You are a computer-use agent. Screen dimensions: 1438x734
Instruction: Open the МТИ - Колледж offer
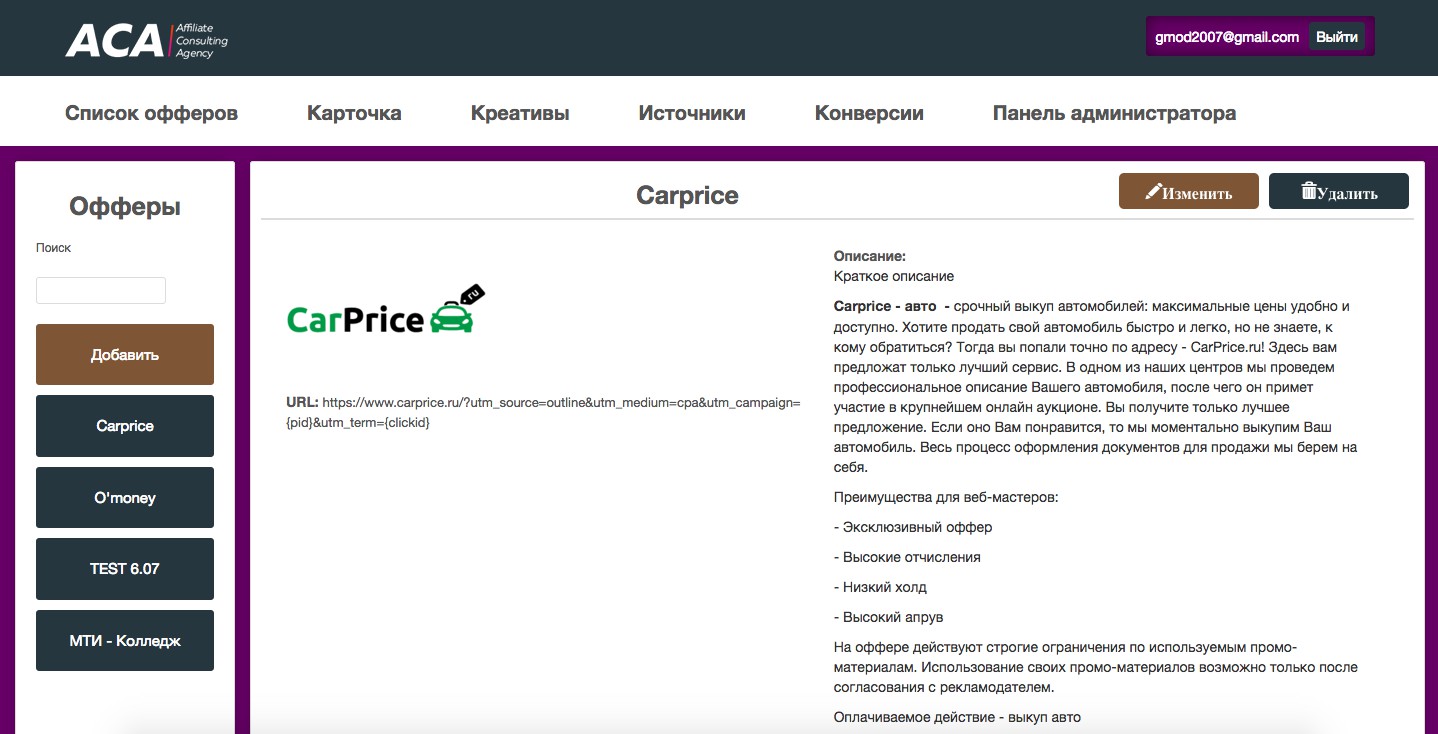point(125,640)
